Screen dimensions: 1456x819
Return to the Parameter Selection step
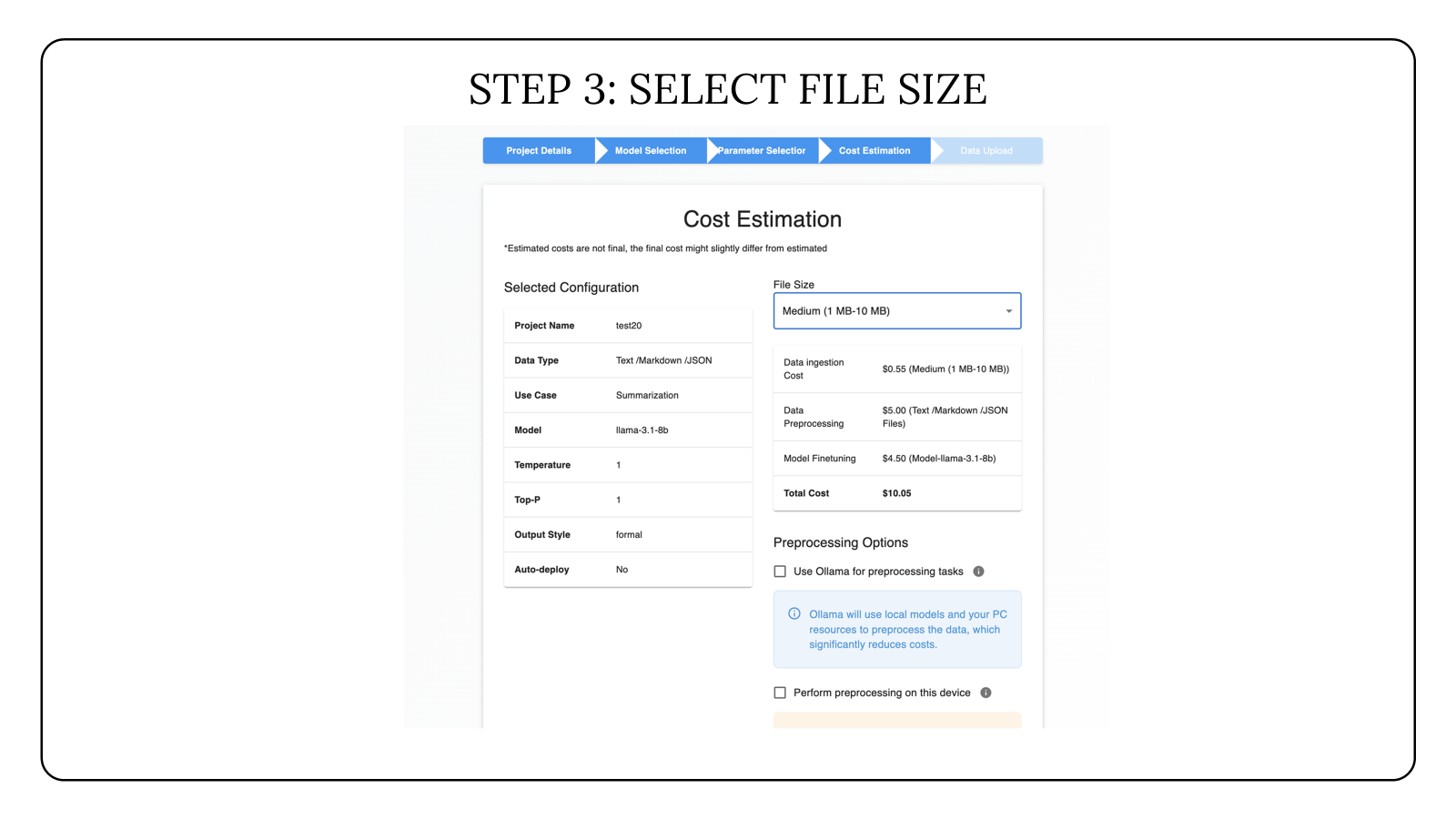click(762, 151)
